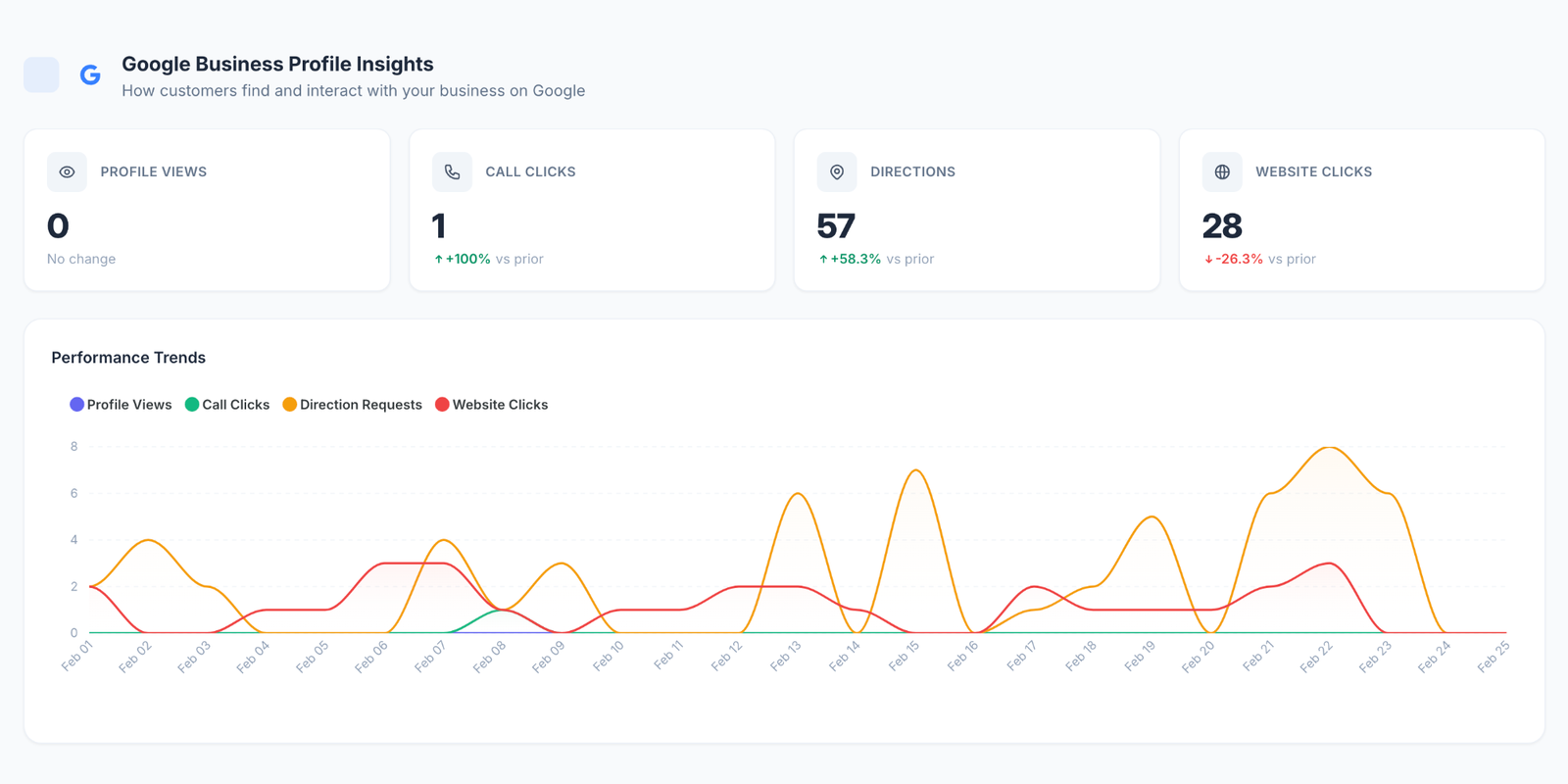
Task: Click the Feb 22 label on chart axis
Action: click(1316, 657)
